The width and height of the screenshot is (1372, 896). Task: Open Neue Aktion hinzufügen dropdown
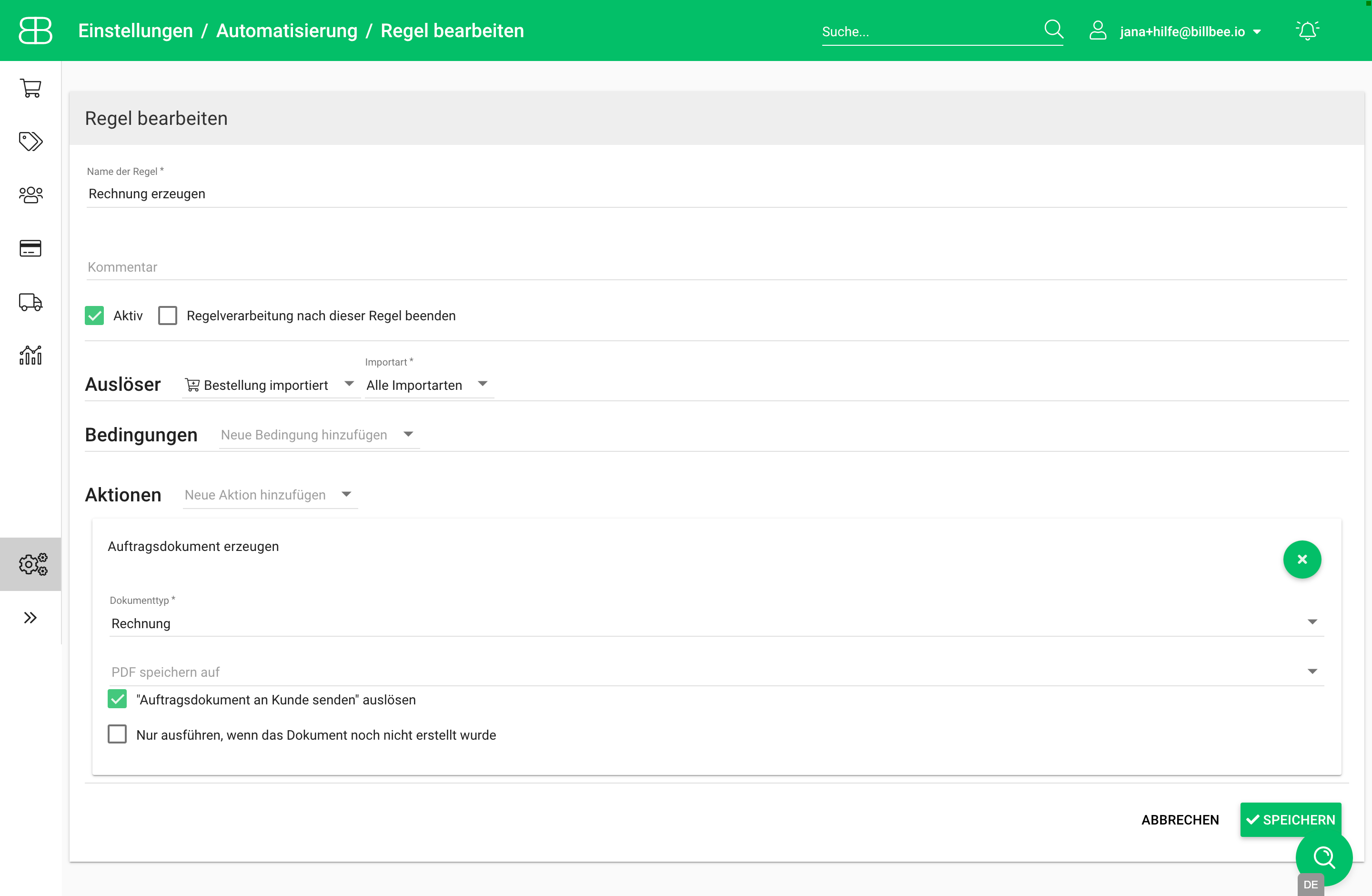(270, 495)
